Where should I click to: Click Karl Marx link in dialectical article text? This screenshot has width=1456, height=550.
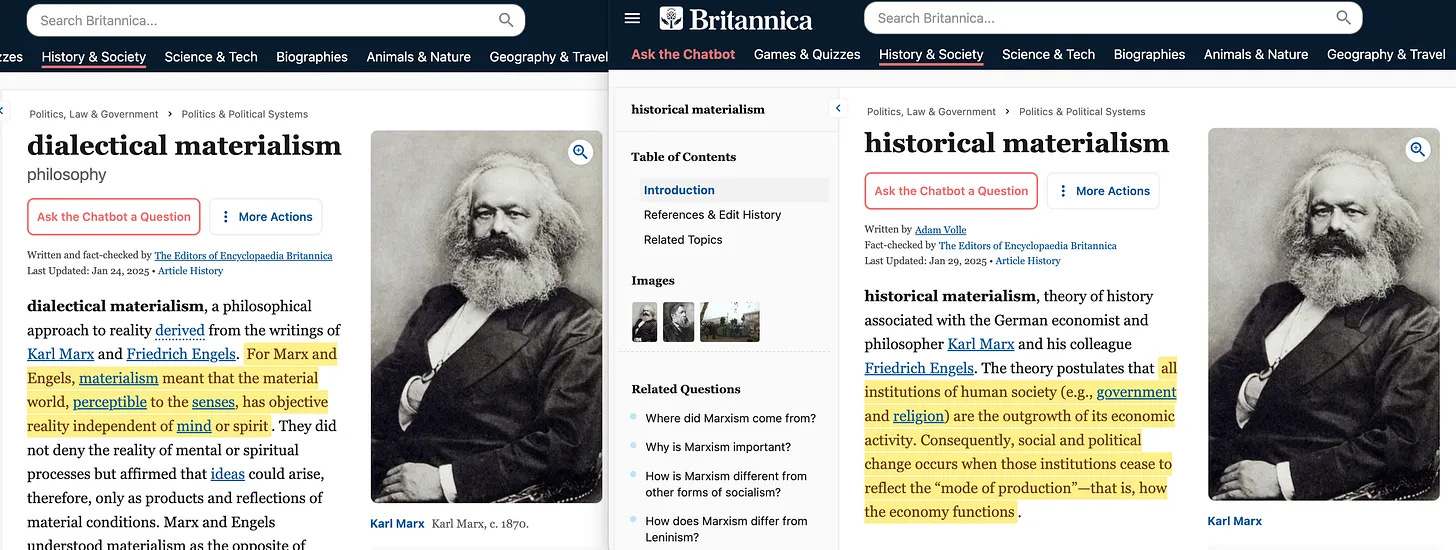pos(61,354)
